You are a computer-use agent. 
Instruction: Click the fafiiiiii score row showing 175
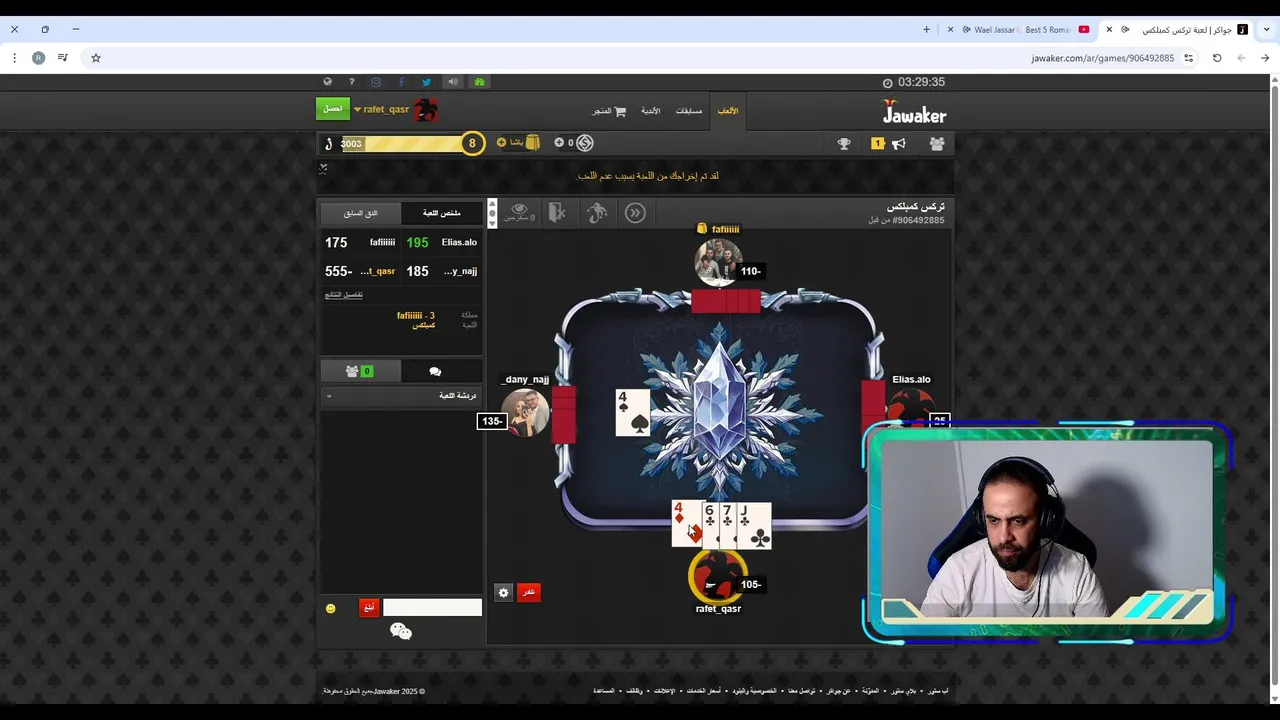pyautogui.click(x=361, y=243)
